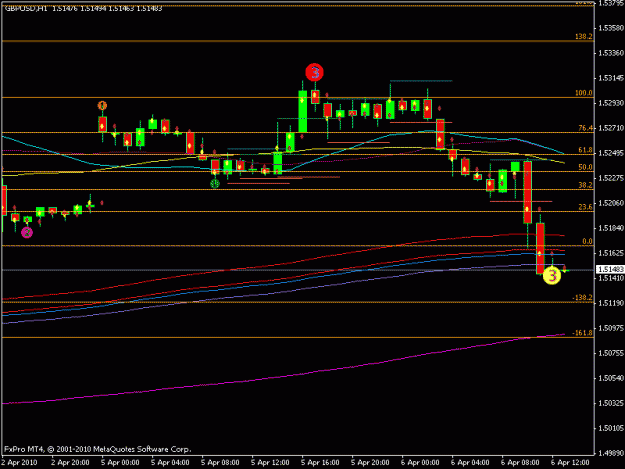This screenshot has width=625, height=469.
Task: Click the large red circle wave 3 marker
Action: point(314,73)
